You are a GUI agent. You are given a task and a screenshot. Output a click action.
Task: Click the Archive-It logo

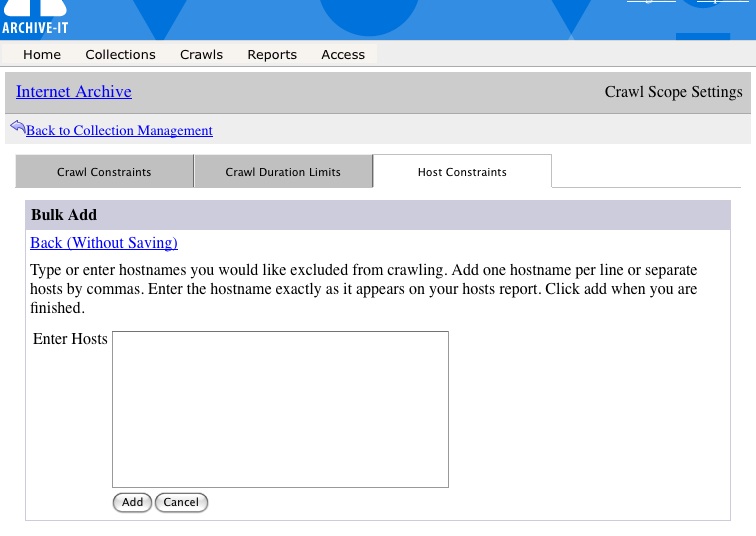[x=34, y=17]
